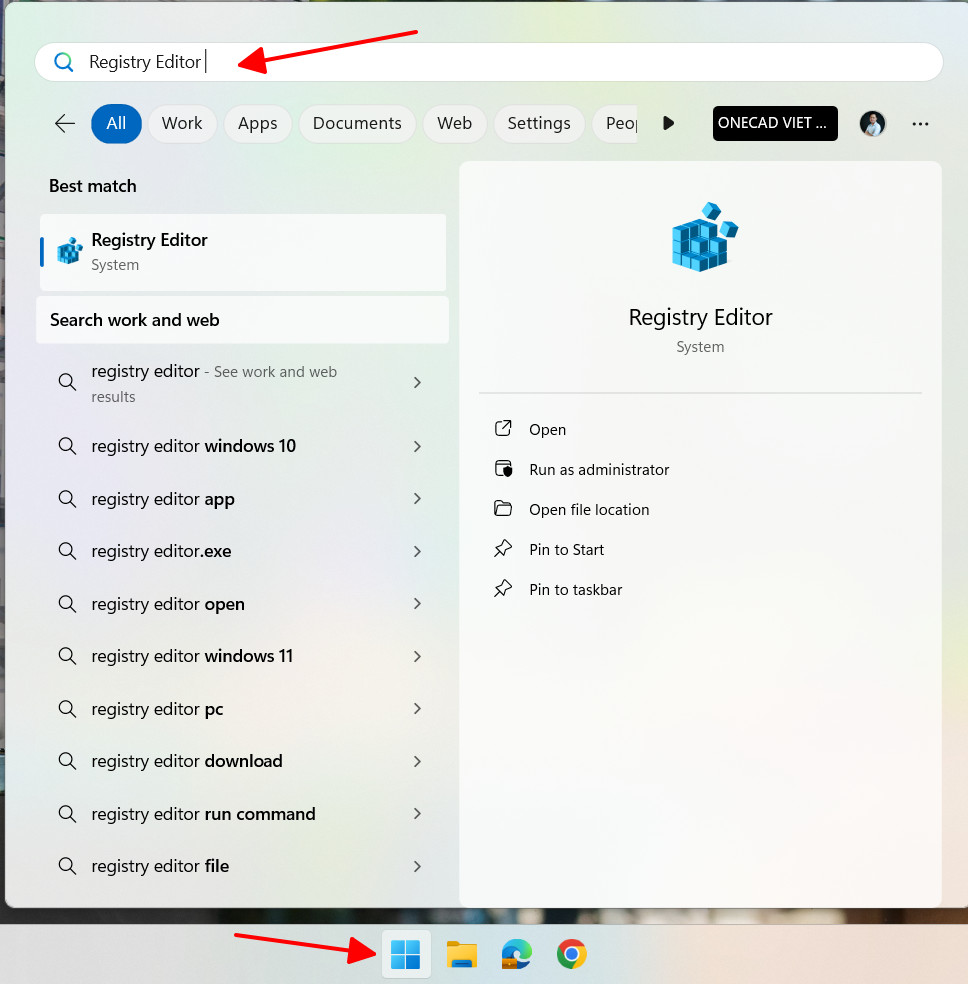The image size is (968, 984).
Task: Click the search magnifier icon in search box
Action: [63, 62]
